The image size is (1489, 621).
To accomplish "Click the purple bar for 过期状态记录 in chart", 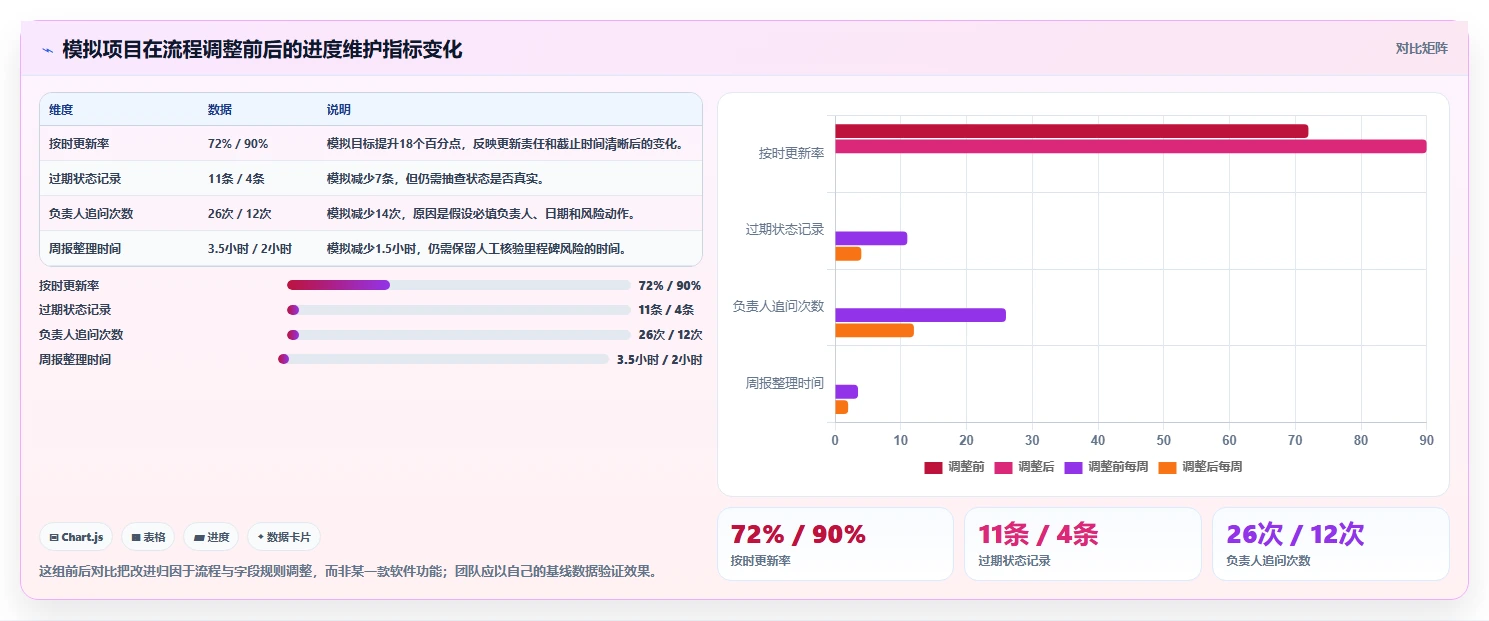I will click(x=871, y=238).
